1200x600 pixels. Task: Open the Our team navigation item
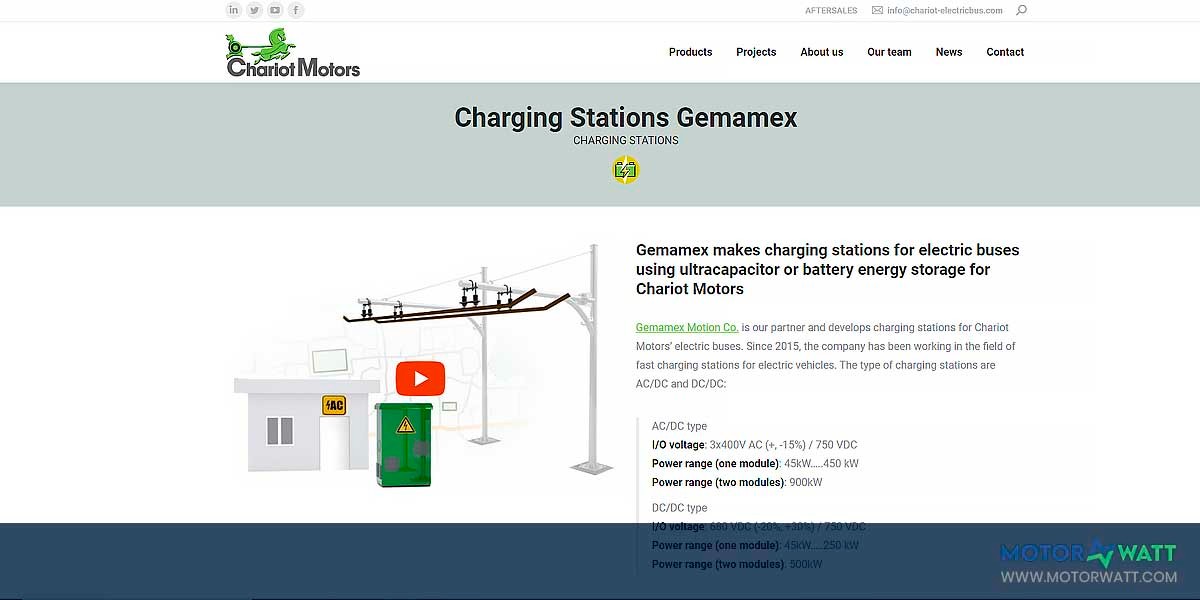889,52
